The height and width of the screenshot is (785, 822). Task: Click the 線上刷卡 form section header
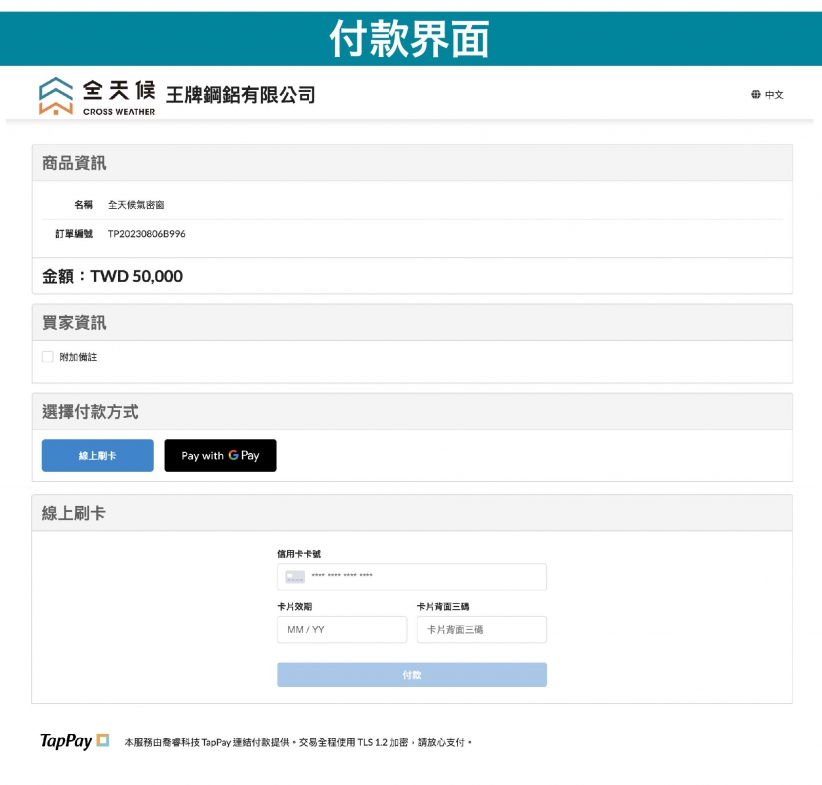pos(74,513)
